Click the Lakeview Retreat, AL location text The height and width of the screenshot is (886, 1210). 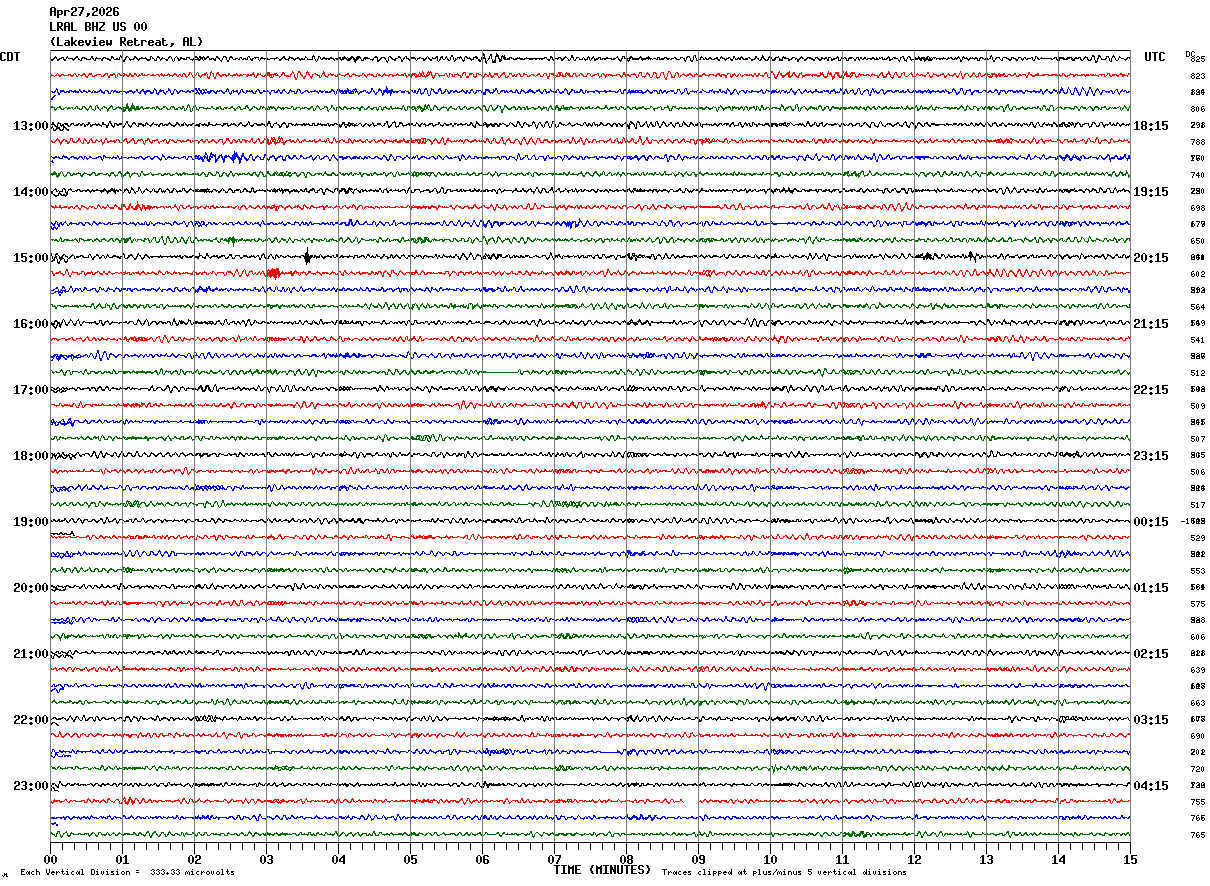[x=126, y=42]
